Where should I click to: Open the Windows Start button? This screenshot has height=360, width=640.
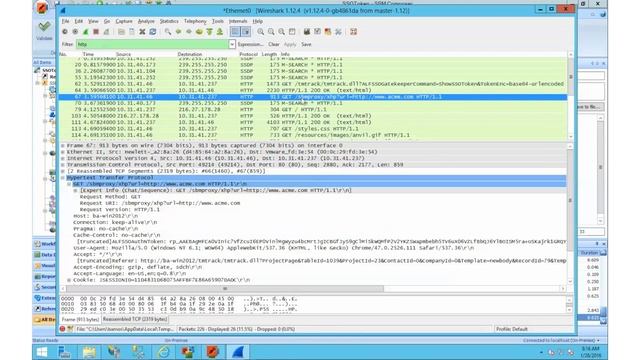(x=42, y=352)
